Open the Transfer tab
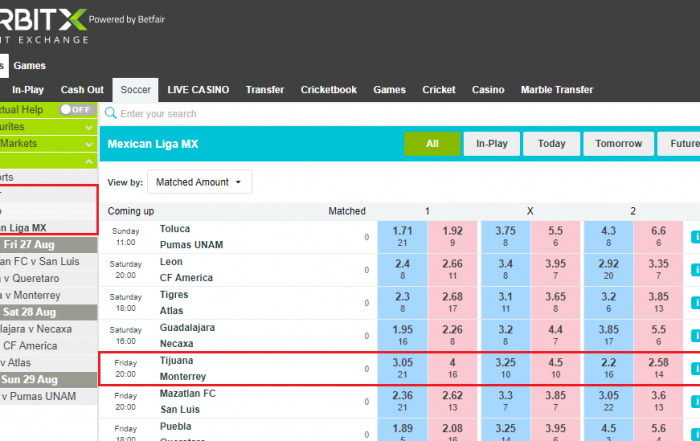Image resolution: width=700 pixels, height=441 pixels. [265, 90]
